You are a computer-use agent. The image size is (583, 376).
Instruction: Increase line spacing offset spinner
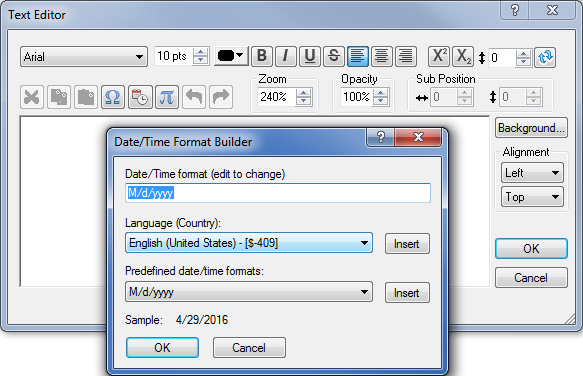tap(524, 54)
